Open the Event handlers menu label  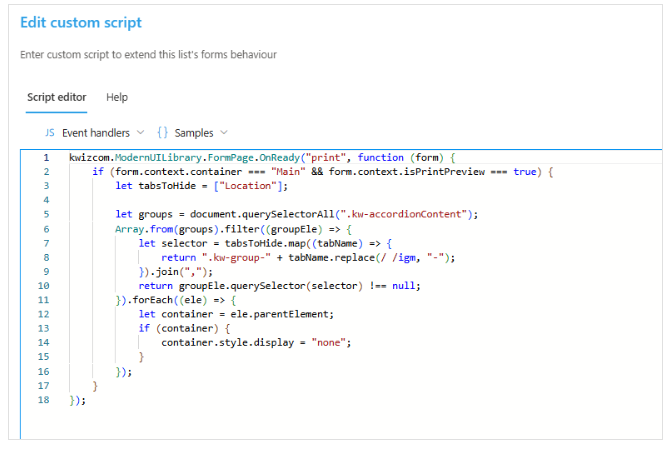pos(96,133)
